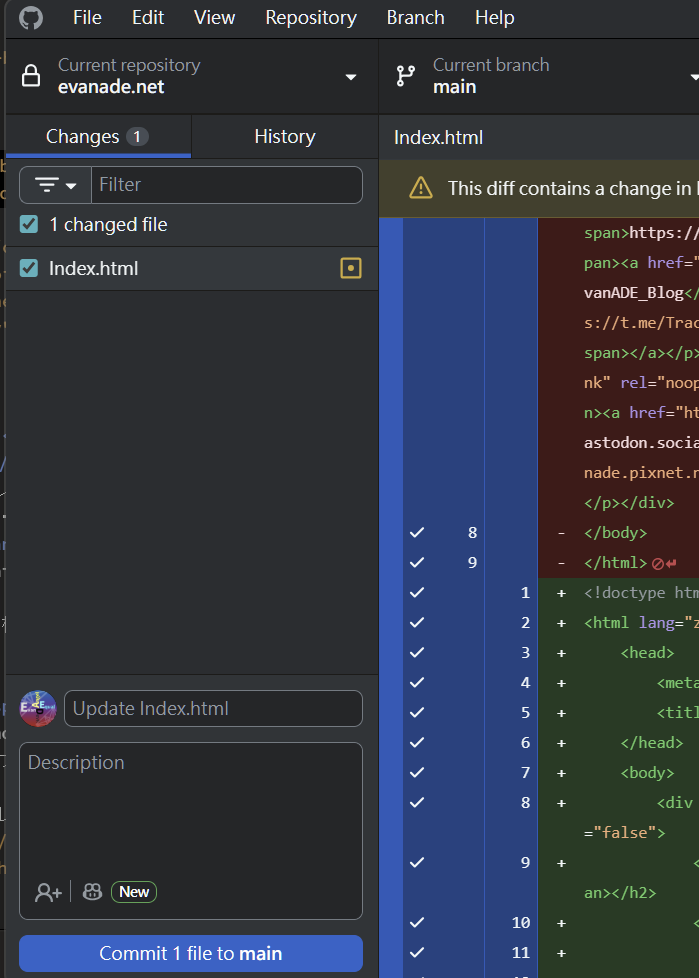Click the branch icon beside Current branch
Viewport: 699px width, 978px height.
406,75
